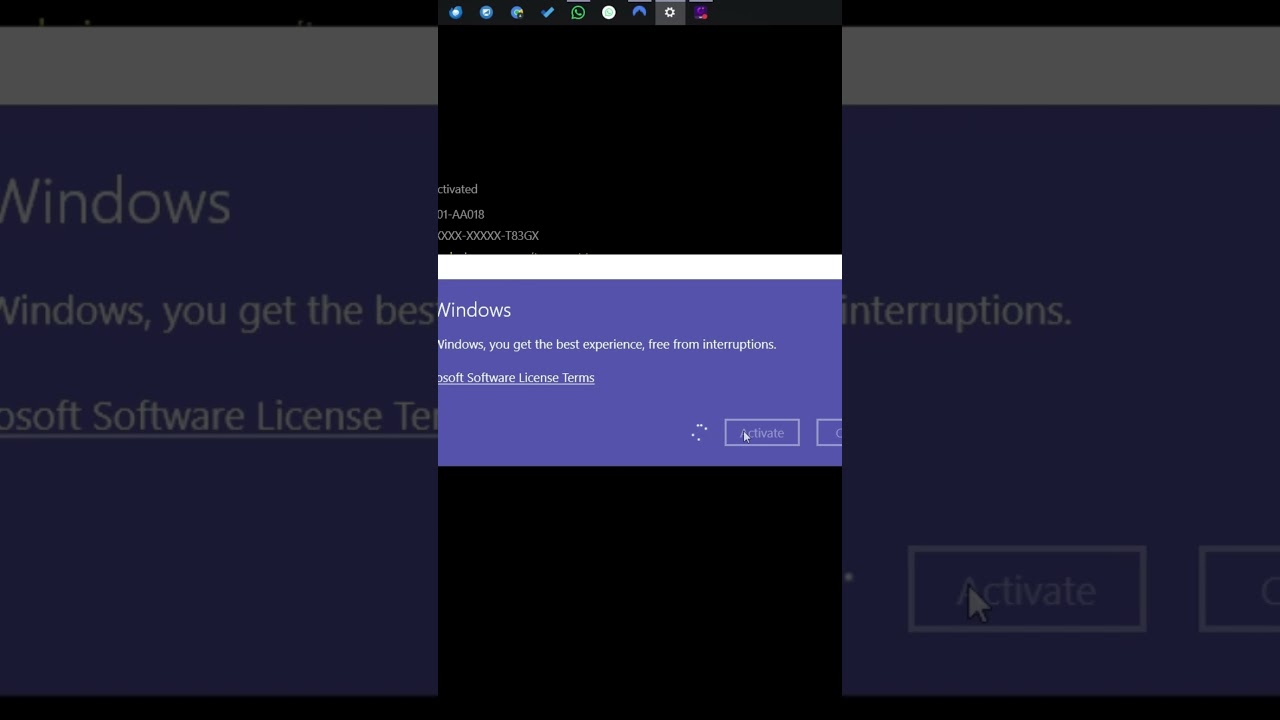Click the Activate button in the dialog
The height and width of the screenshot is (720, 1280).
click(x=762, y=432)
